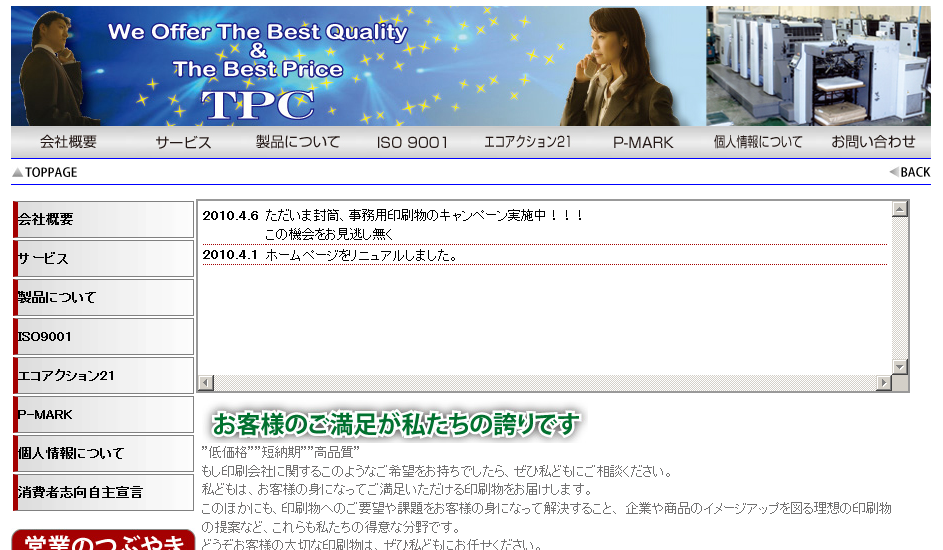Click the 営業のつぶやき red banner
Image resolution: width=943 pixels, height=550 pixels.
(x=103, y=540)
